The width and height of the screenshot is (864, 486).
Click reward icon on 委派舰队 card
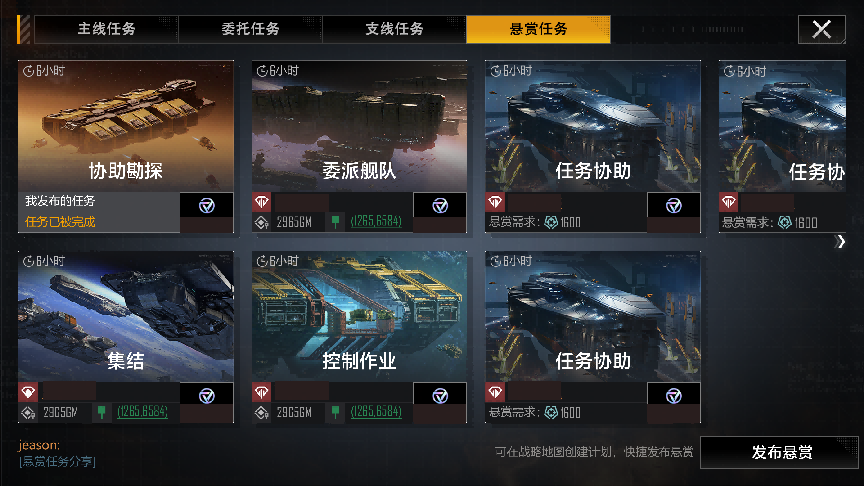pos(440,206)
